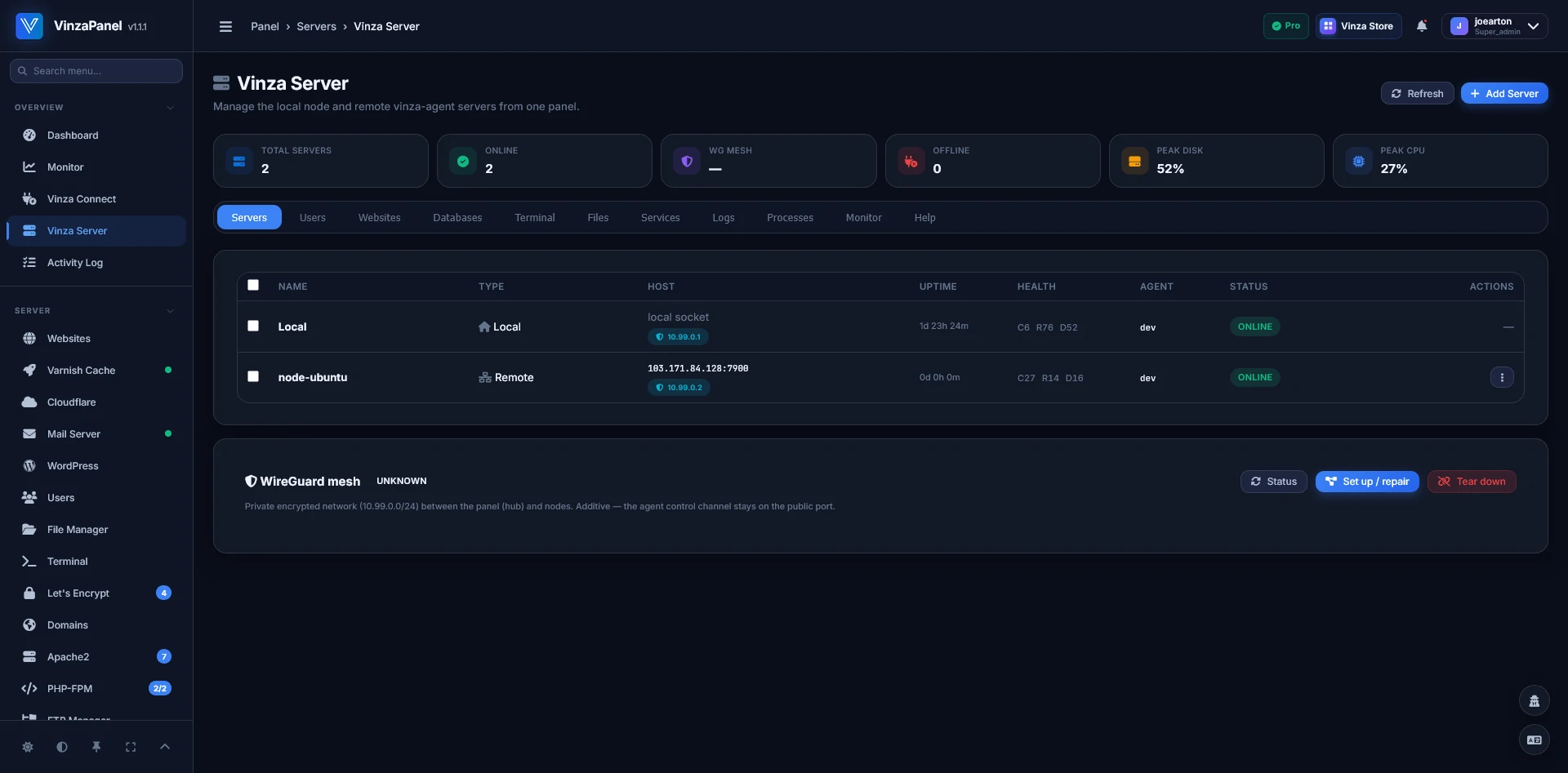Select Vinza Server sidebar item
Screen dimensions: 1568x773
tap(96, 231)
